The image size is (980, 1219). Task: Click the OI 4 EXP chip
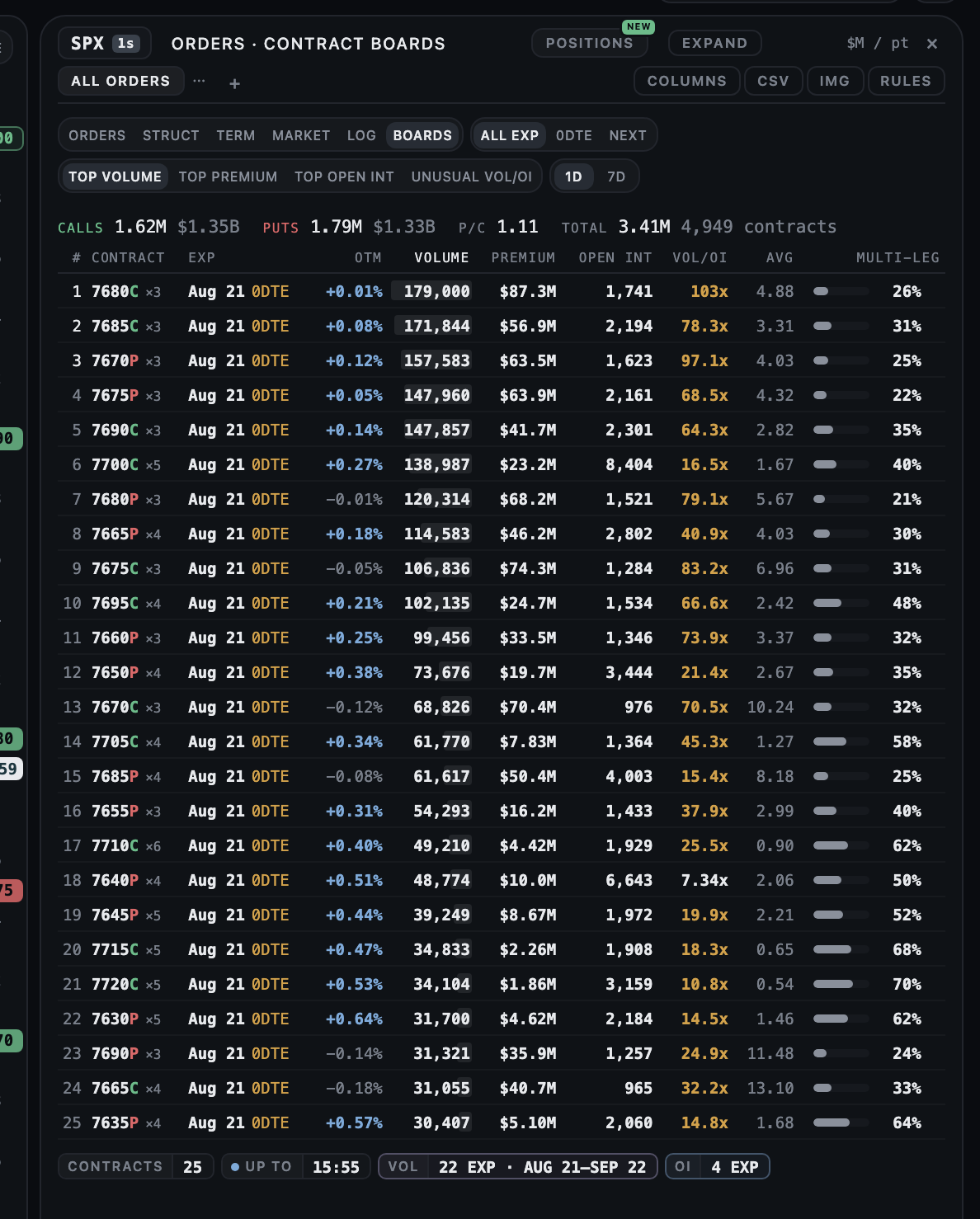coord(718,1167)
